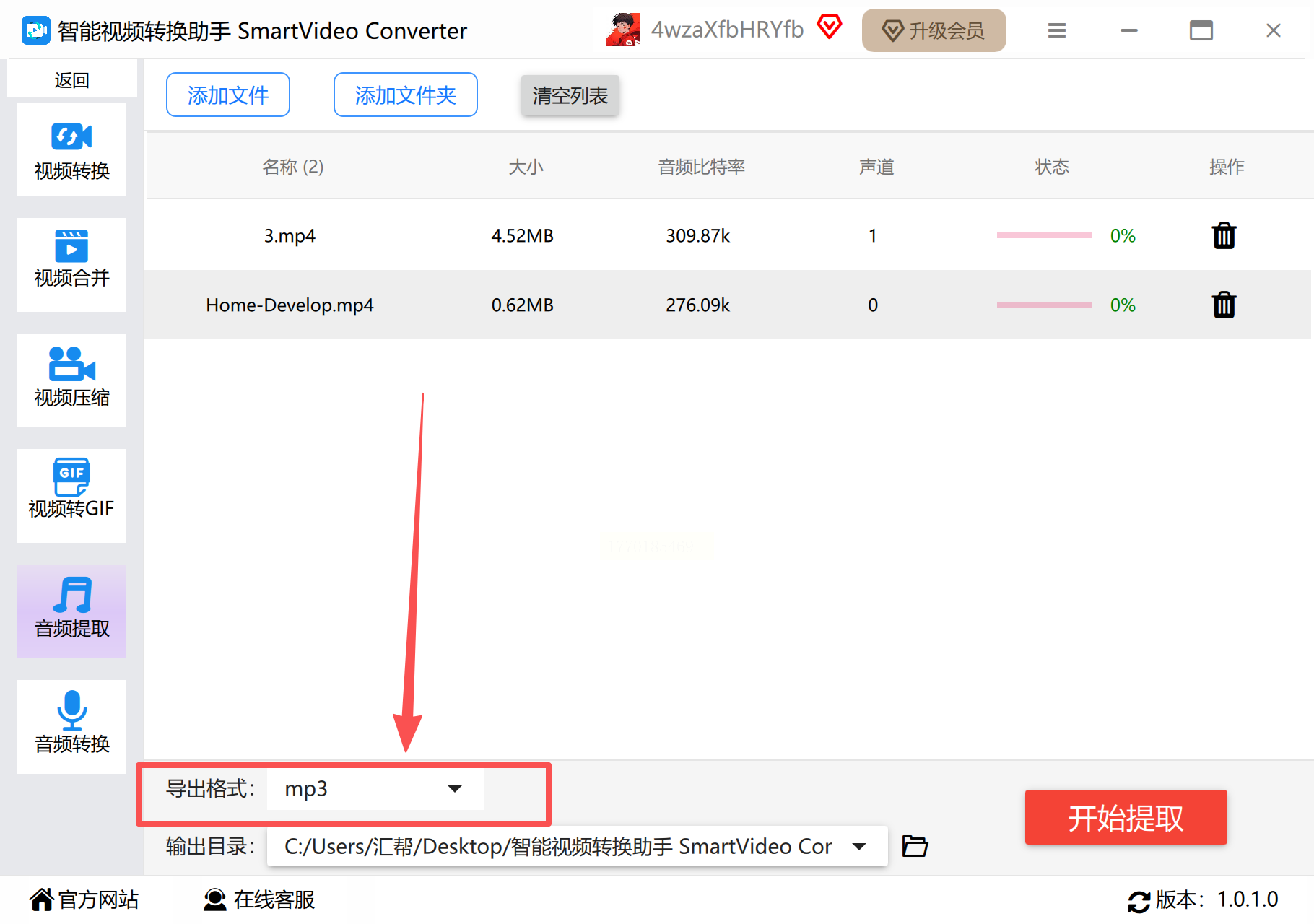Expand the 输出目录 path dropdown
This screenshot has width=1314, height=924.
click(577, 846)
